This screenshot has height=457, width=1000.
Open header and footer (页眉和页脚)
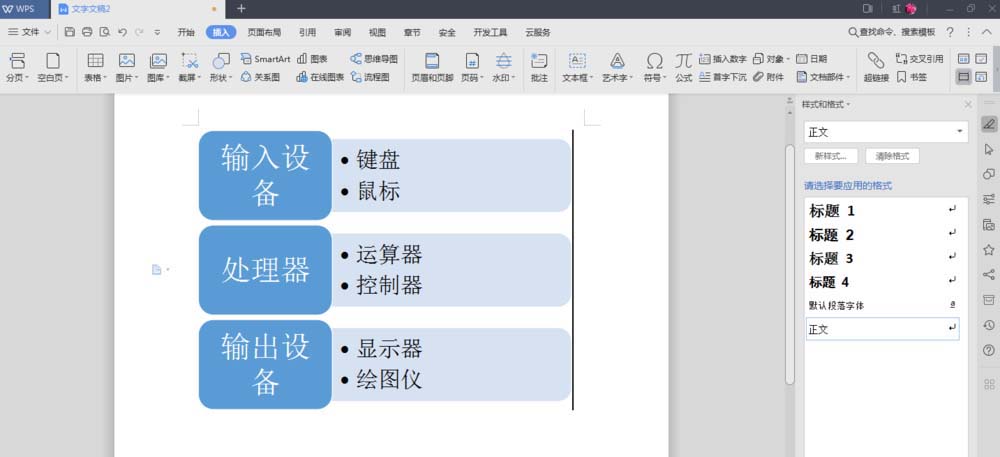pos(432,68)
